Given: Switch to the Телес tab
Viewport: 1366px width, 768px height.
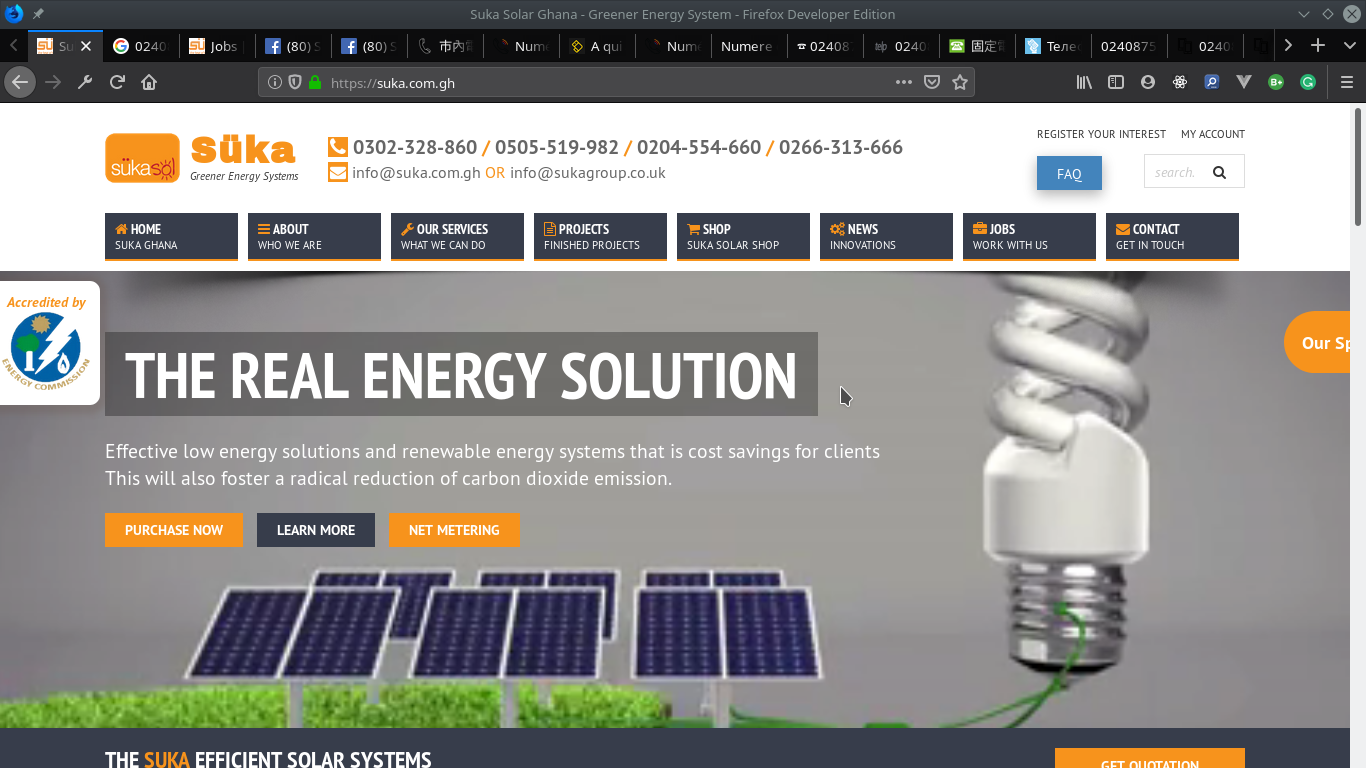Looking at the screenshot, I should 1052,46.
